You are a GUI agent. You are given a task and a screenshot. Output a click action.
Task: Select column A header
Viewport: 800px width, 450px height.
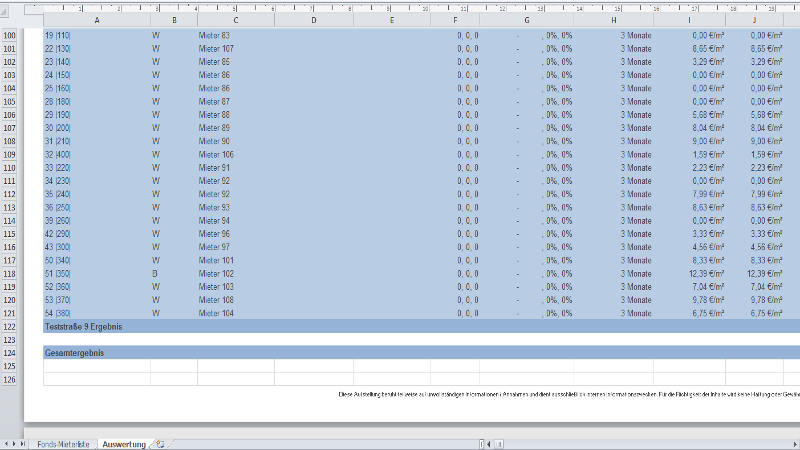(97, 20)
